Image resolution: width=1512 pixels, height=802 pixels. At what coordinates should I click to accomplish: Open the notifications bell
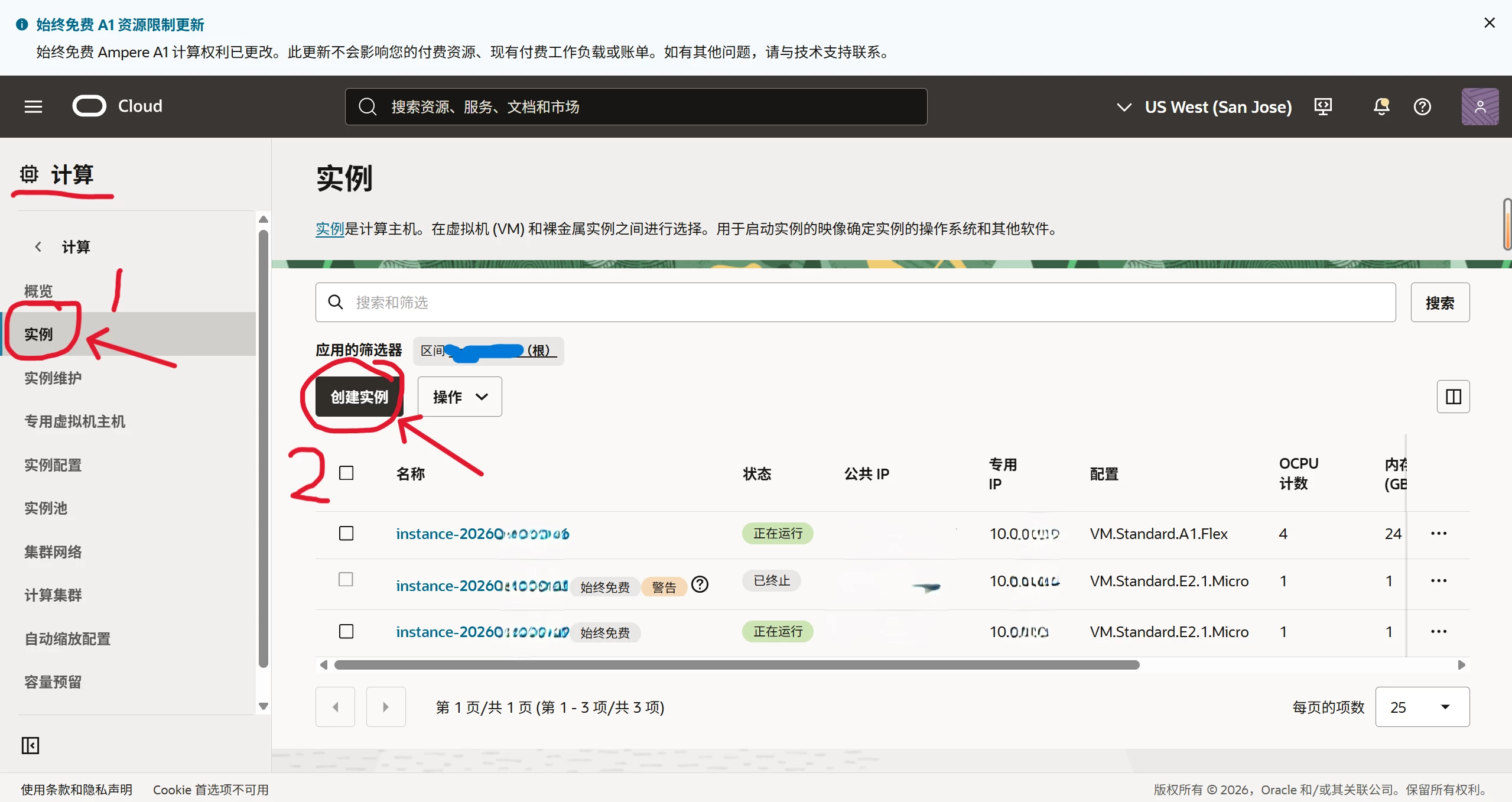tap(1381, 106)
